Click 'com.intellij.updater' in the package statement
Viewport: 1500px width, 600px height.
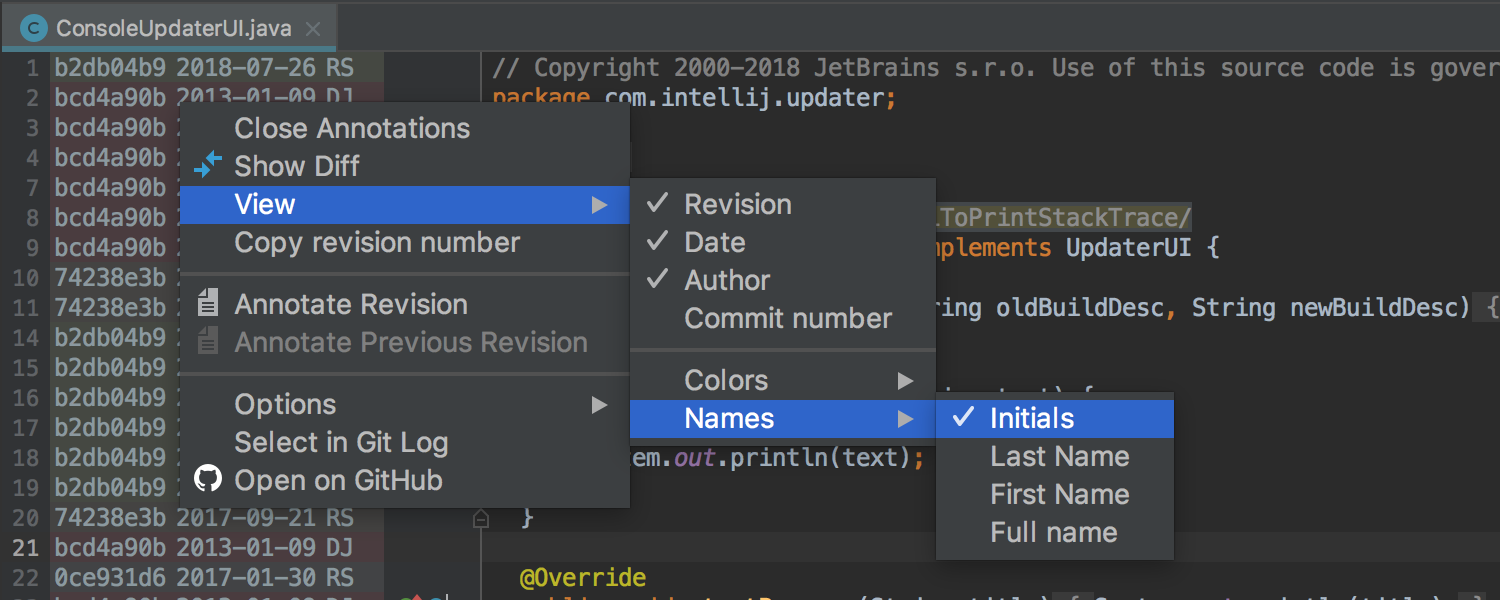coord(744,98)
